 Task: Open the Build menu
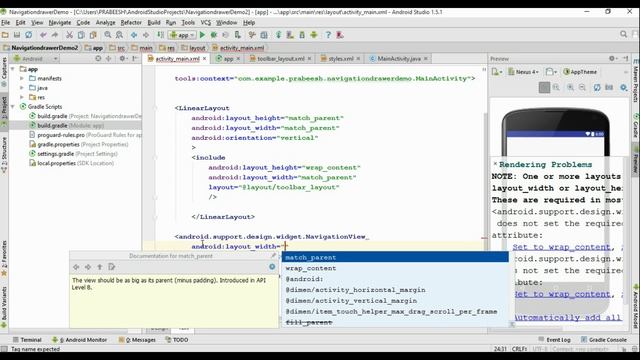[154, 22]
